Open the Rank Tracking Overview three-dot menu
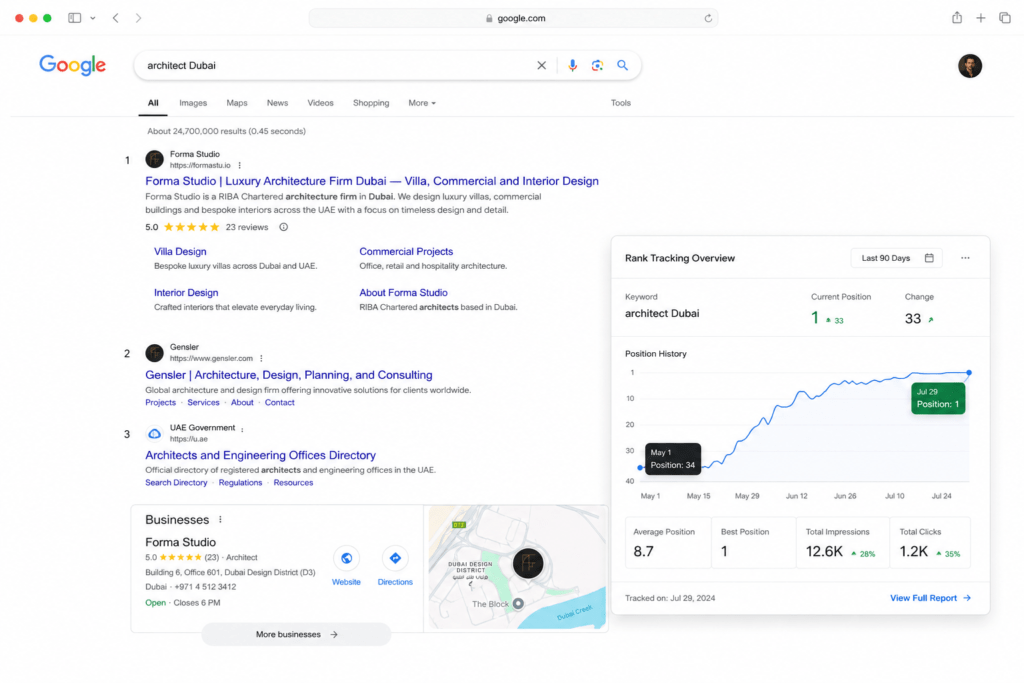The width and height of the screenshot is (1024, 683). coord(965,258)
